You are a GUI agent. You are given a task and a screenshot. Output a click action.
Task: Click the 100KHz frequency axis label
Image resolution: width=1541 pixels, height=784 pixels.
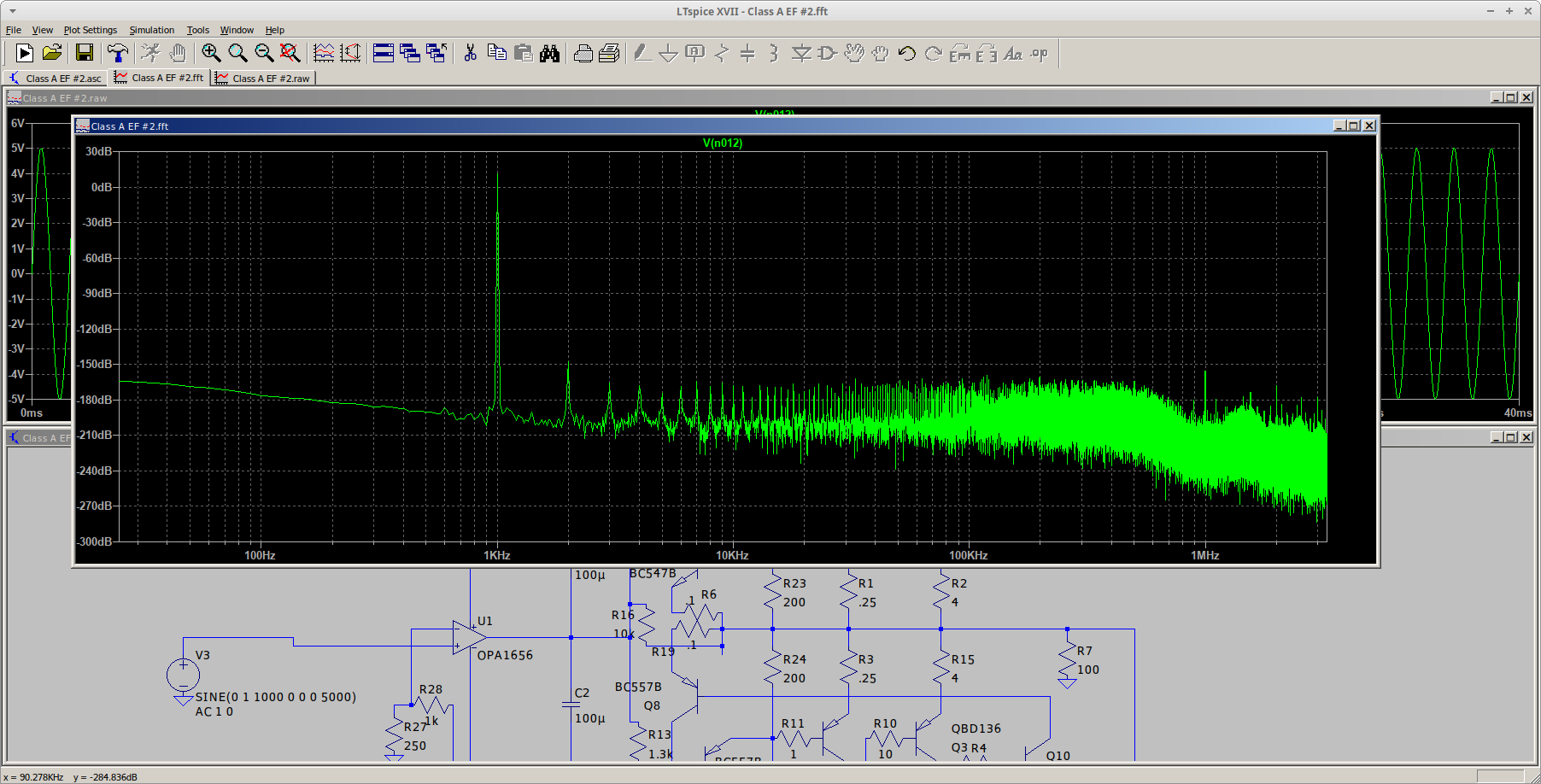point(969,555)
